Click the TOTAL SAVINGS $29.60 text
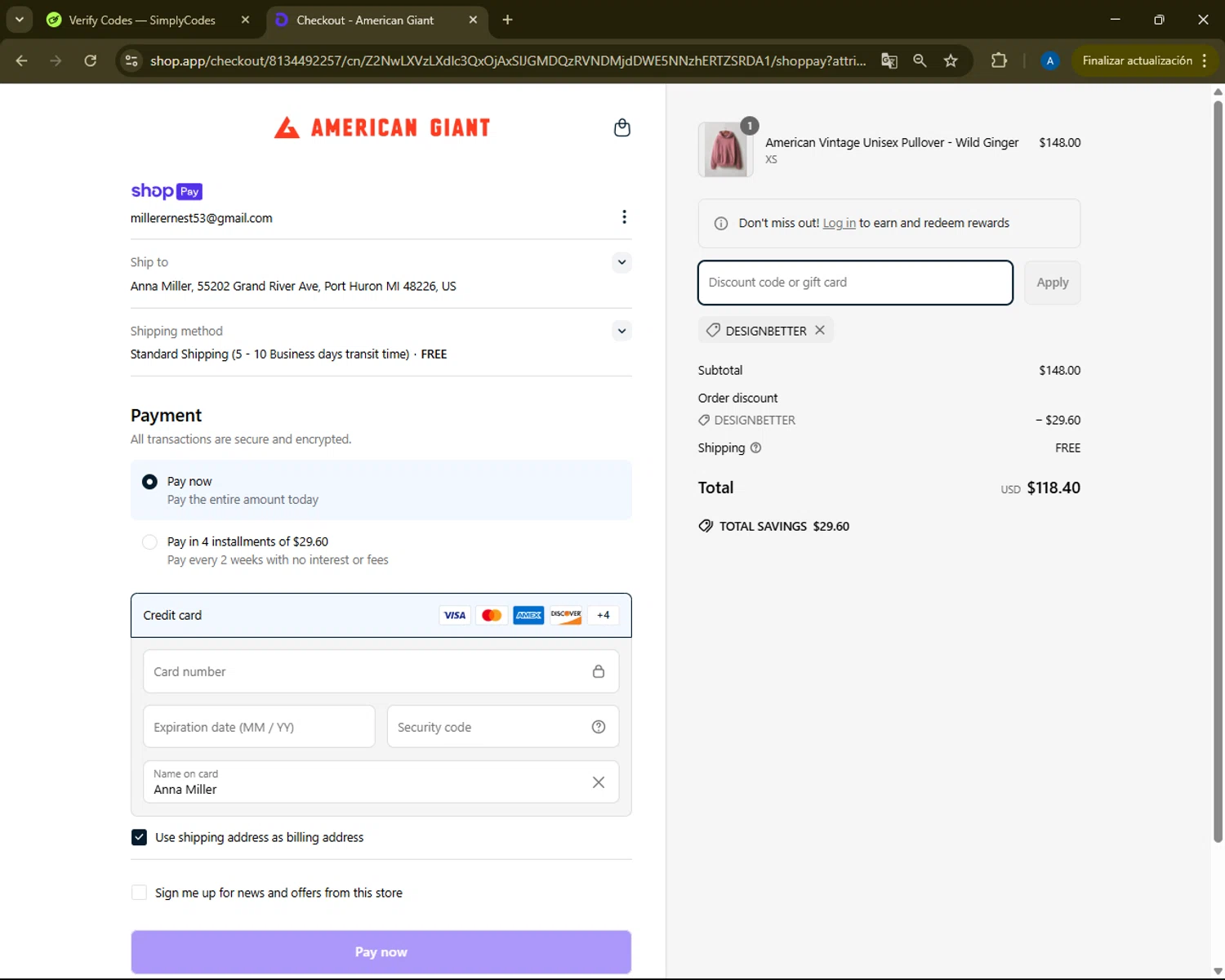Image resolution: width=1225 pixels, height=980 pixels. (x=784, y=526)
